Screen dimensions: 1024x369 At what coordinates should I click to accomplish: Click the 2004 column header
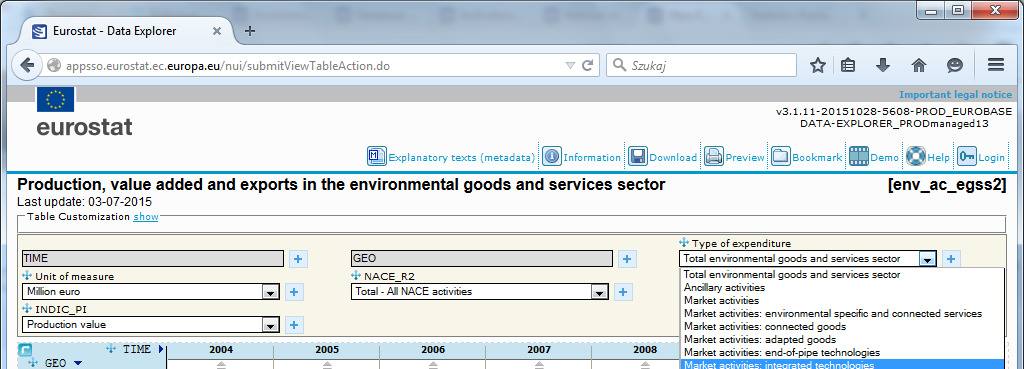[x=221, y=350]
